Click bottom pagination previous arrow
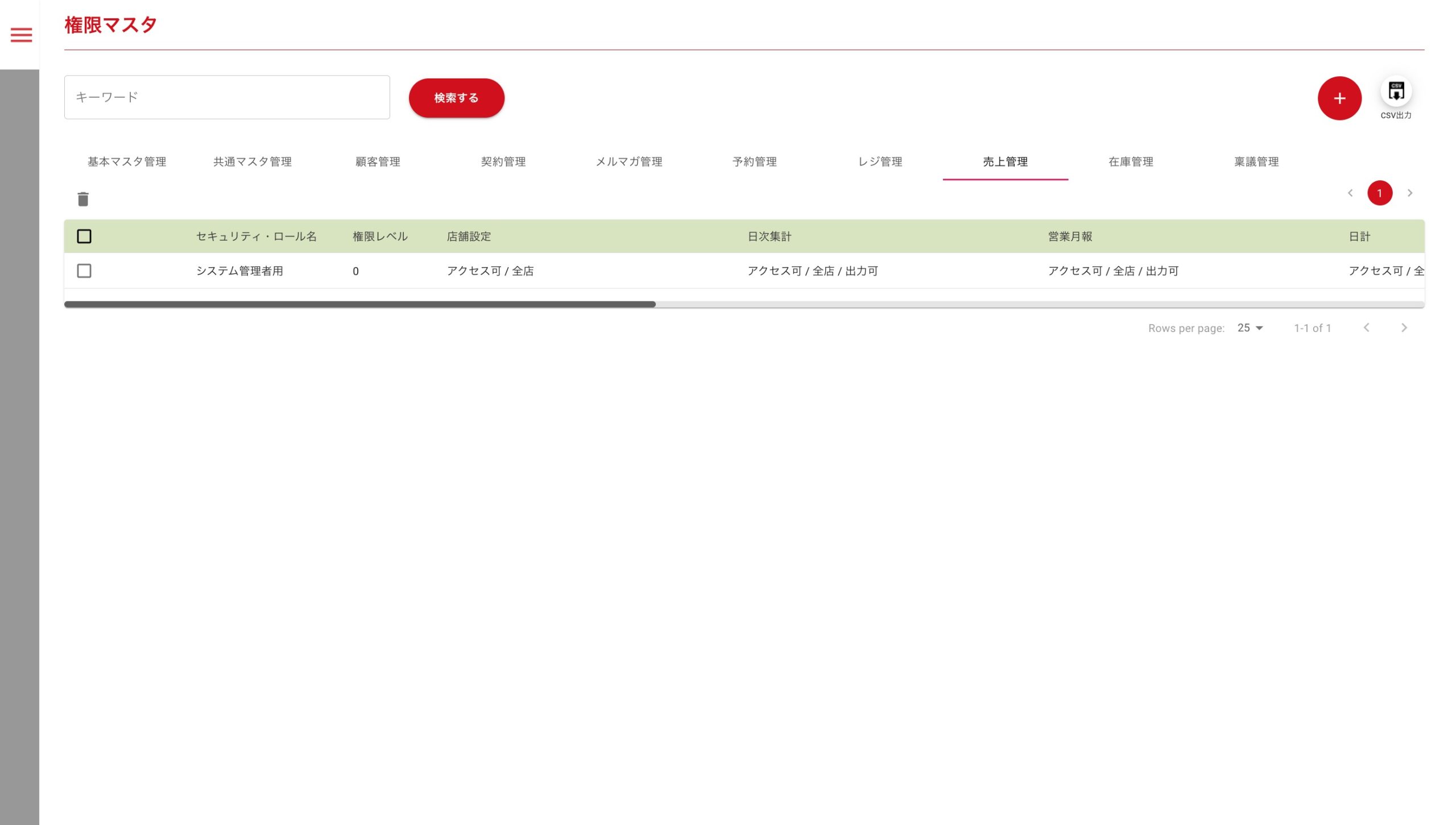1456x825 pixels. click(1366, 327)
